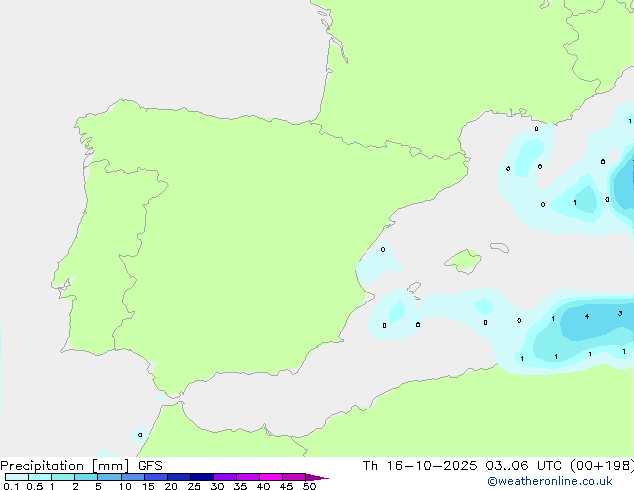Image resolution: width=634 pixels, height=490 pixels.
Task: Click the '03..06 UTC' time text
Action: 523,466
